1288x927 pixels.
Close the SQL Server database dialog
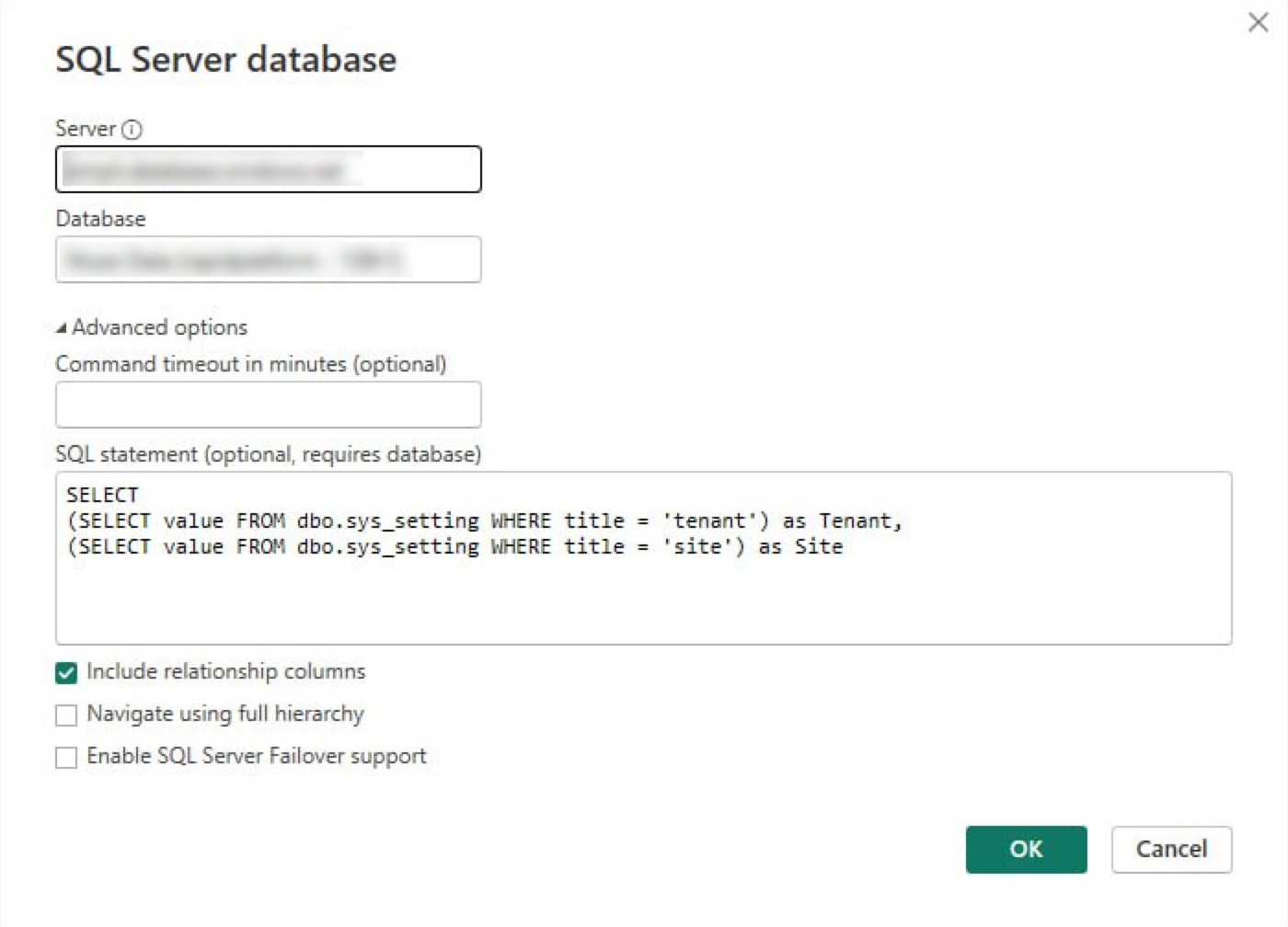(1258, 22)
